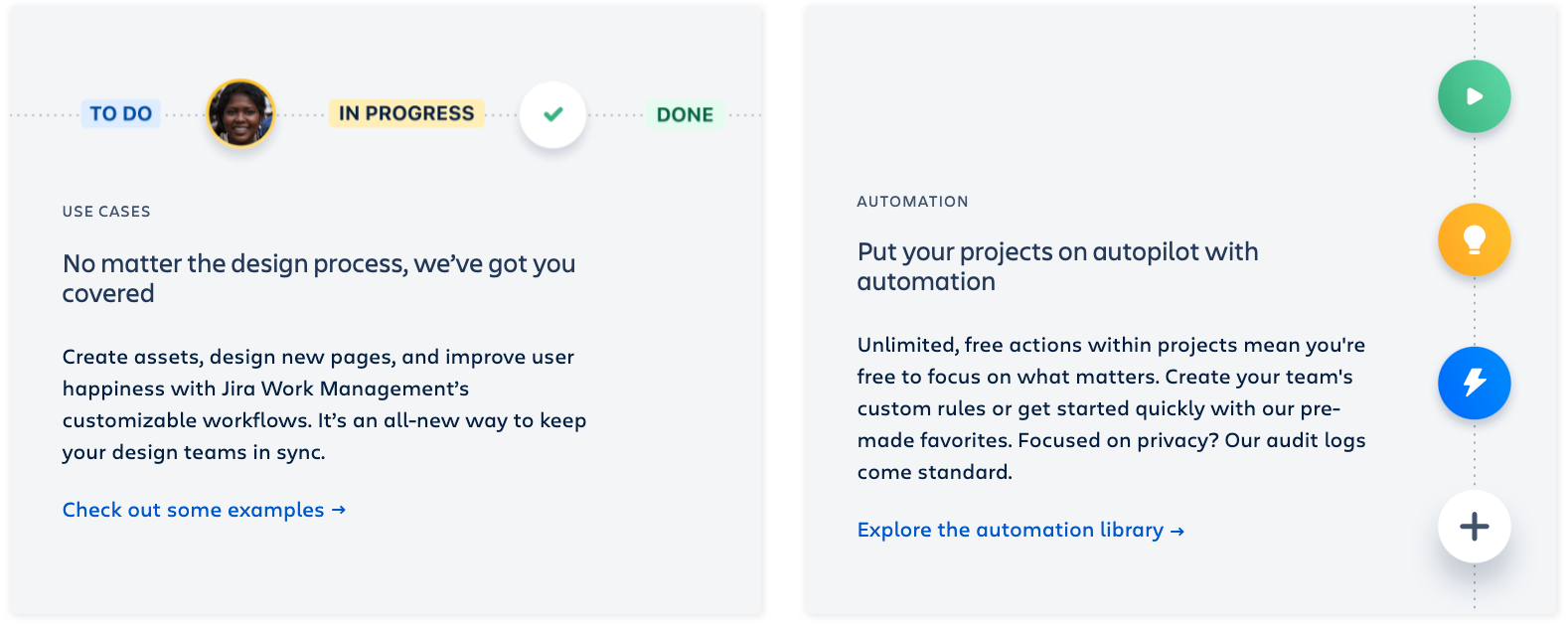1568x624 pixels.
Task: Click the paragraph about Jira Work Management workflows
Action: pyautogui.click(x=324, y=404)
